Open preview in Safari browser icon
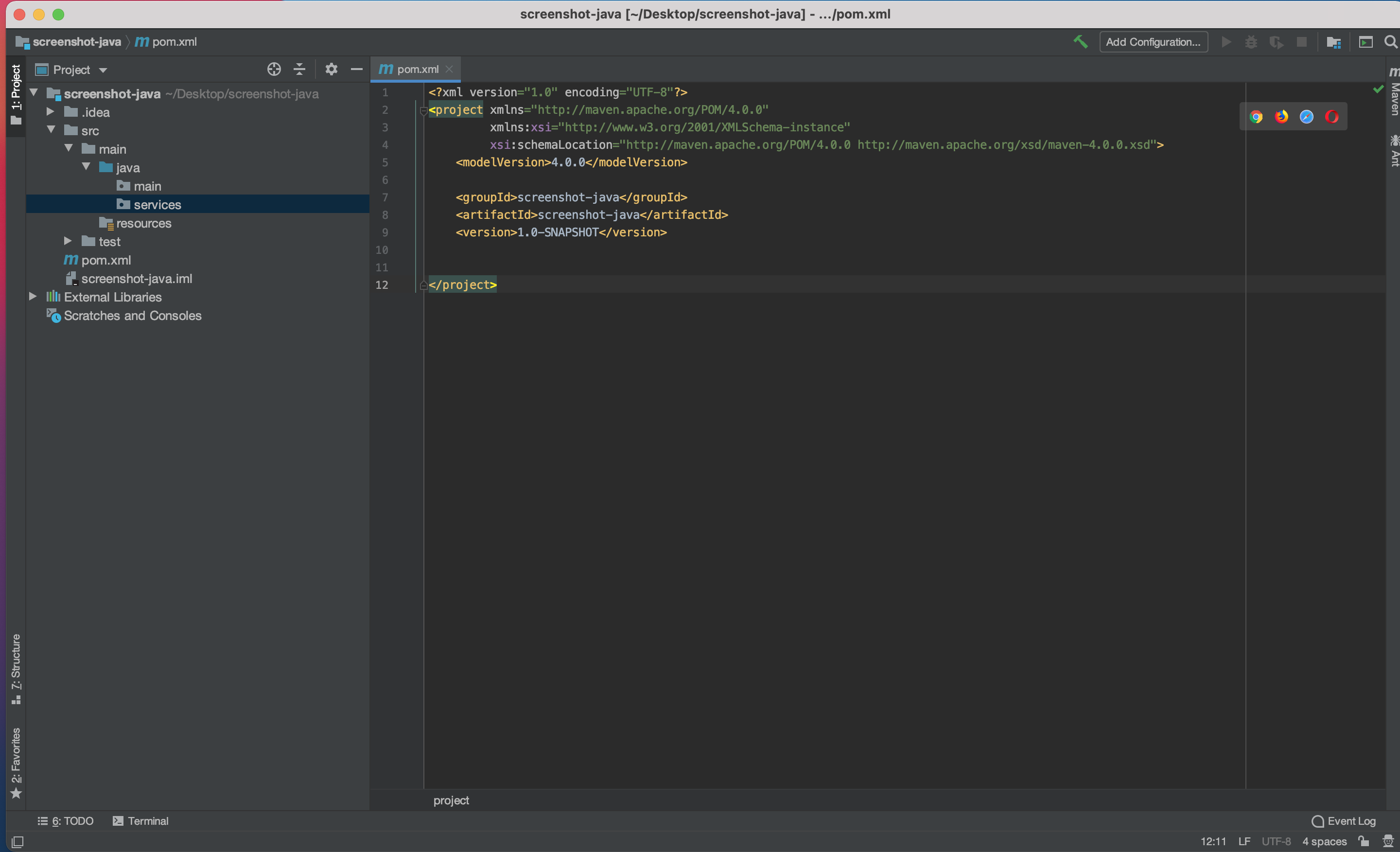Image resolution: width=1400 pixels, height=852 pixels. [x=1306, y=117]
